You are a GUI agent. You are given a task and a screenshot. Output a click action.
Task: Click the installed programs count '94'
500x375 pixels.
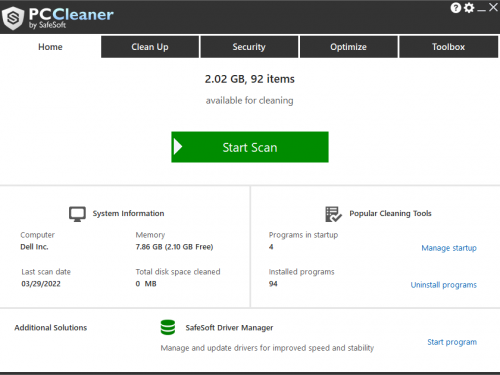coord(273,284)
